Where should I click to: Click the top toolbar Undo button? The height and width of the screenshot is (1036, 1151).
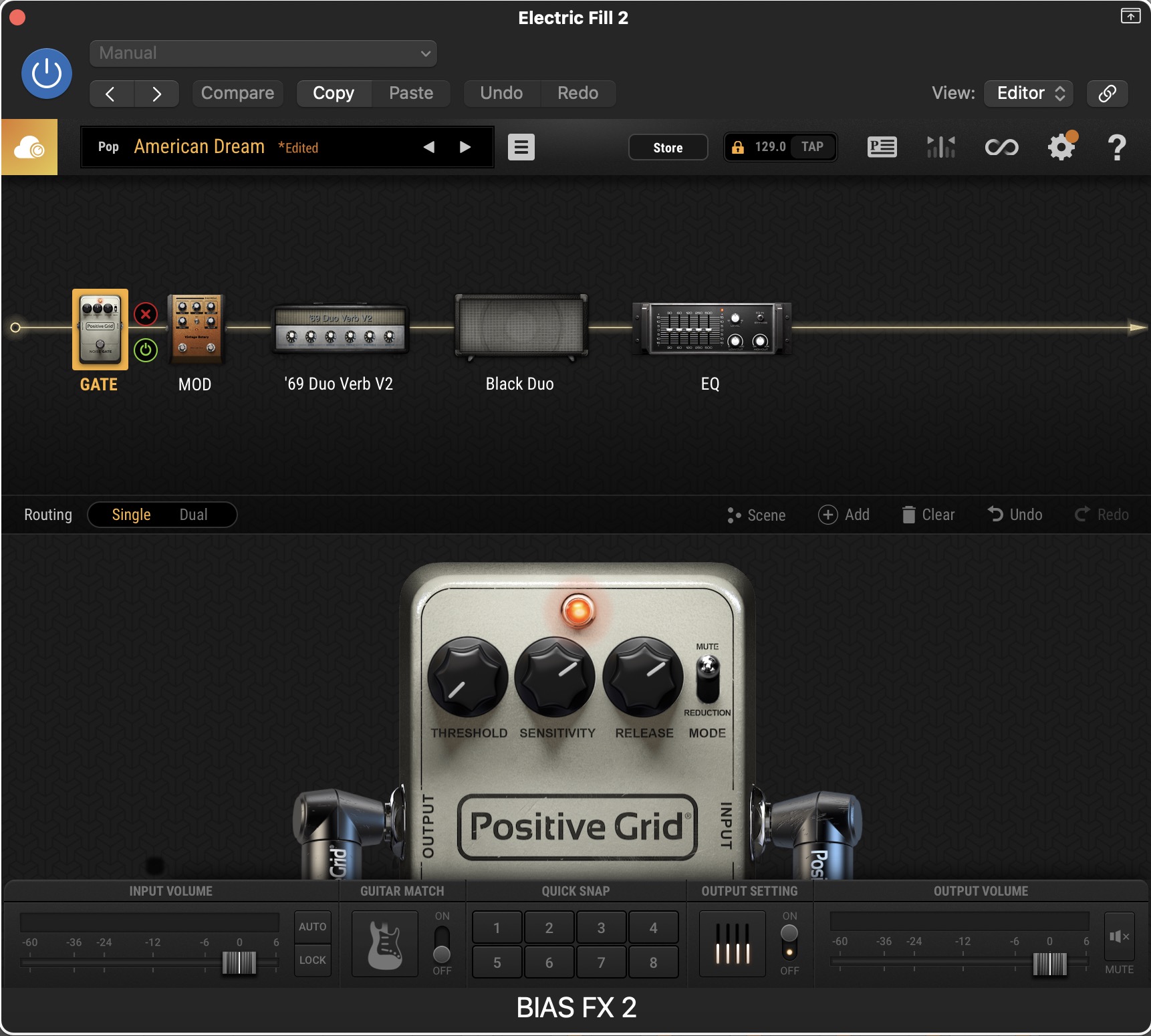501,94
